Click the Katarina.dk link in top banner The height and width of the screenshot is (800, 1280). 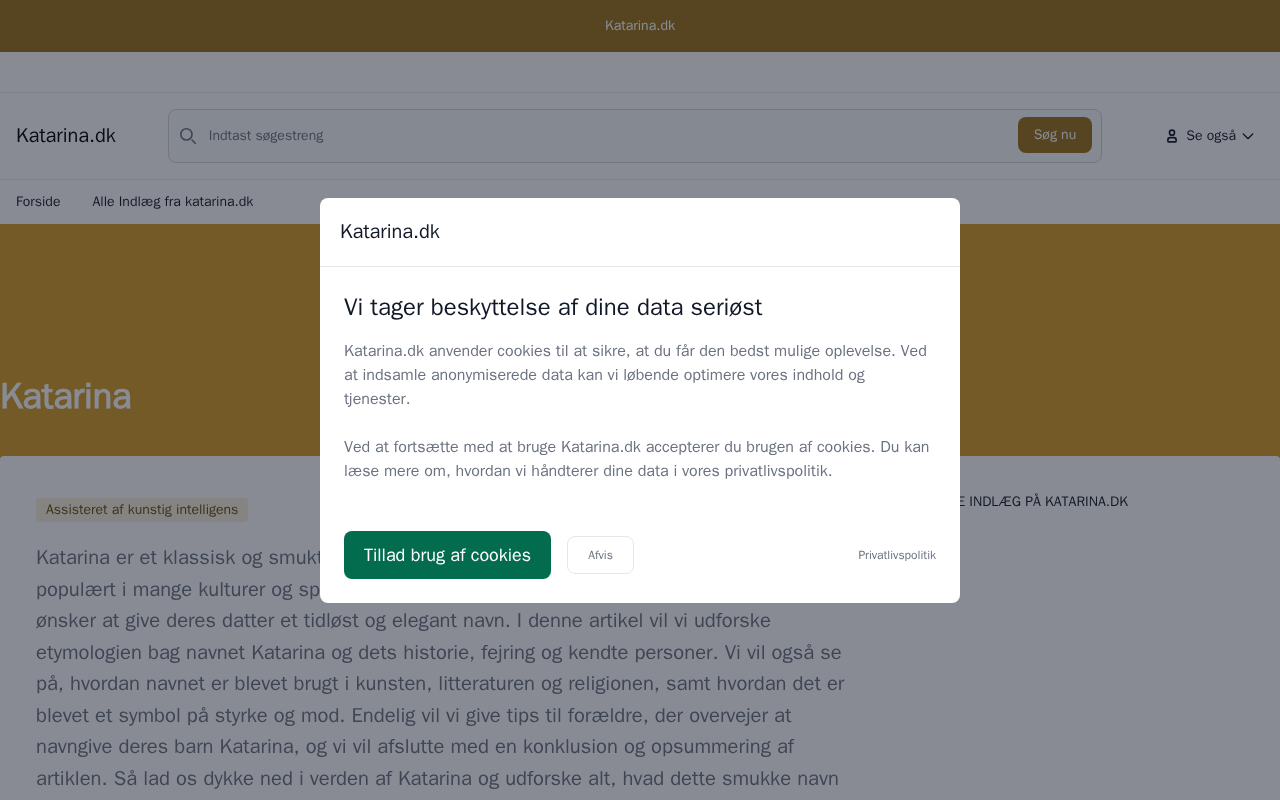coord(640,26)
